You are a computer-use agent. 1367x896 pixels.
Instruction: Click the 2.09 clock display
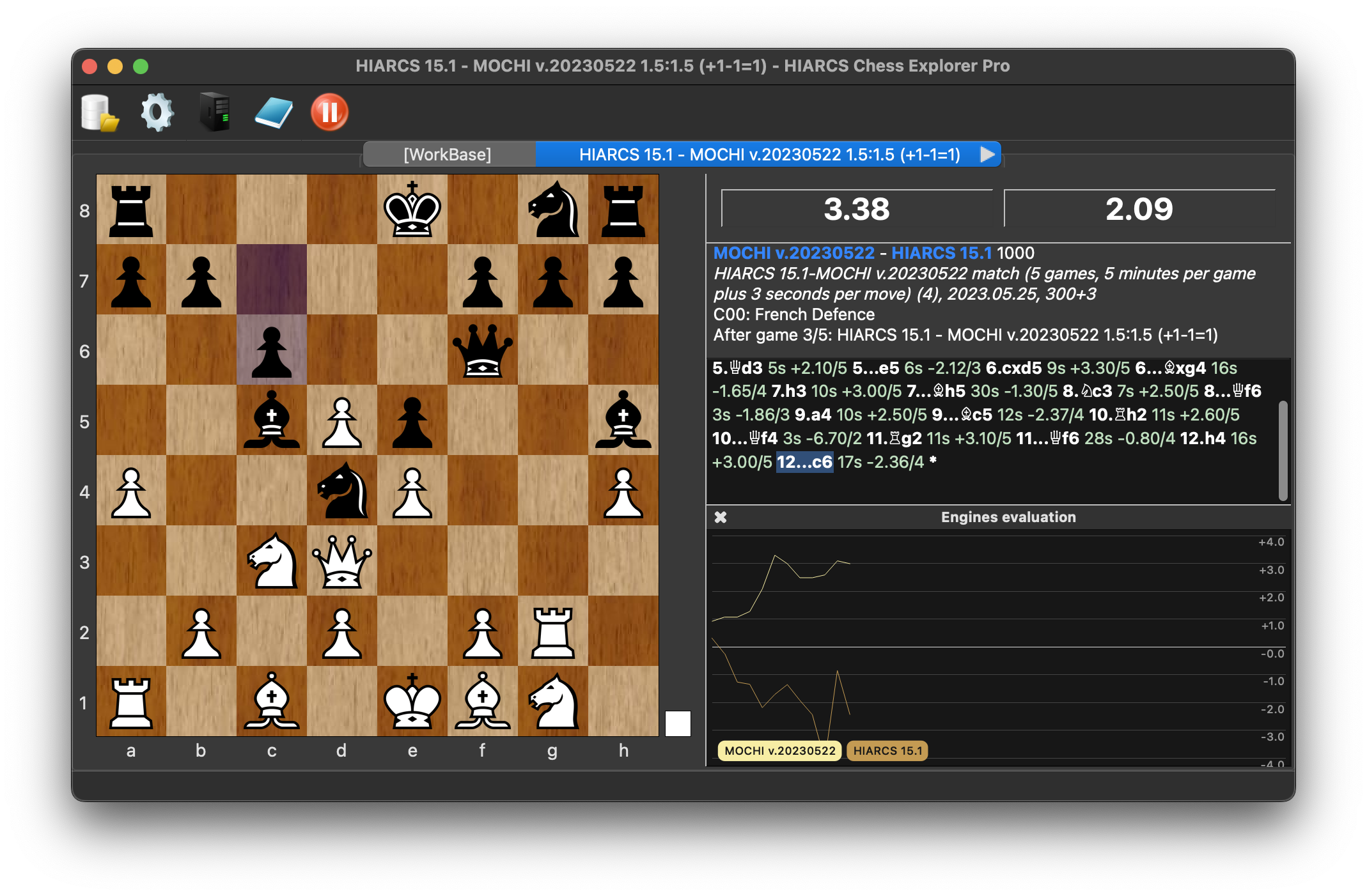click(x=1139, y=209)
